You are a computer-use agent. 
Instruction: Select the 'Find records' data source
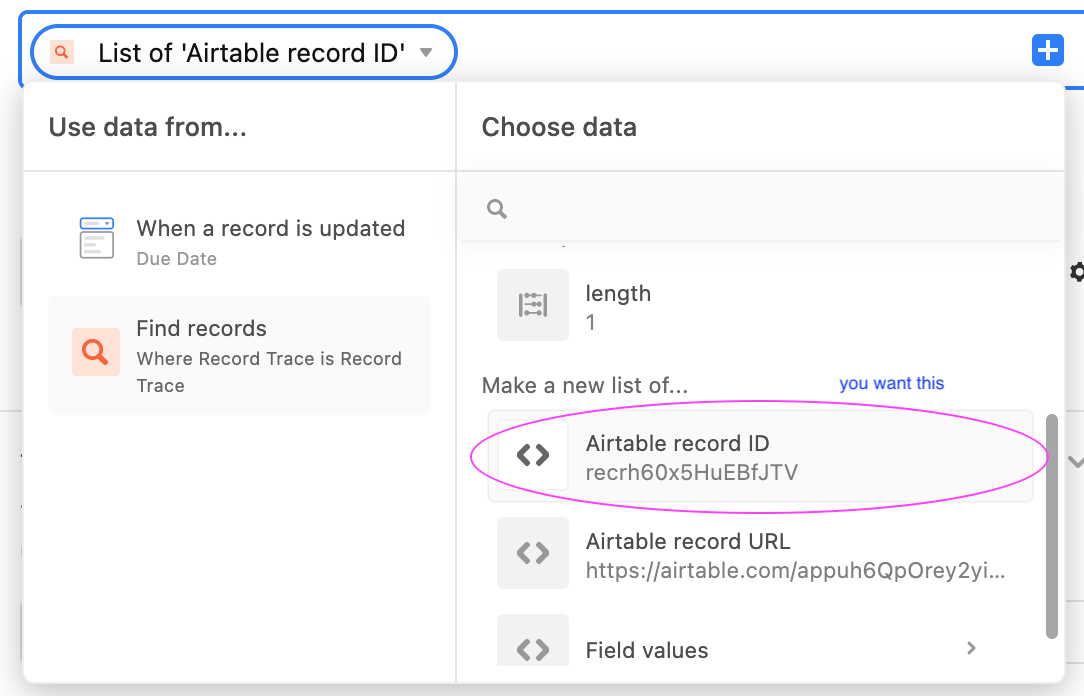(x=240, y=355)
